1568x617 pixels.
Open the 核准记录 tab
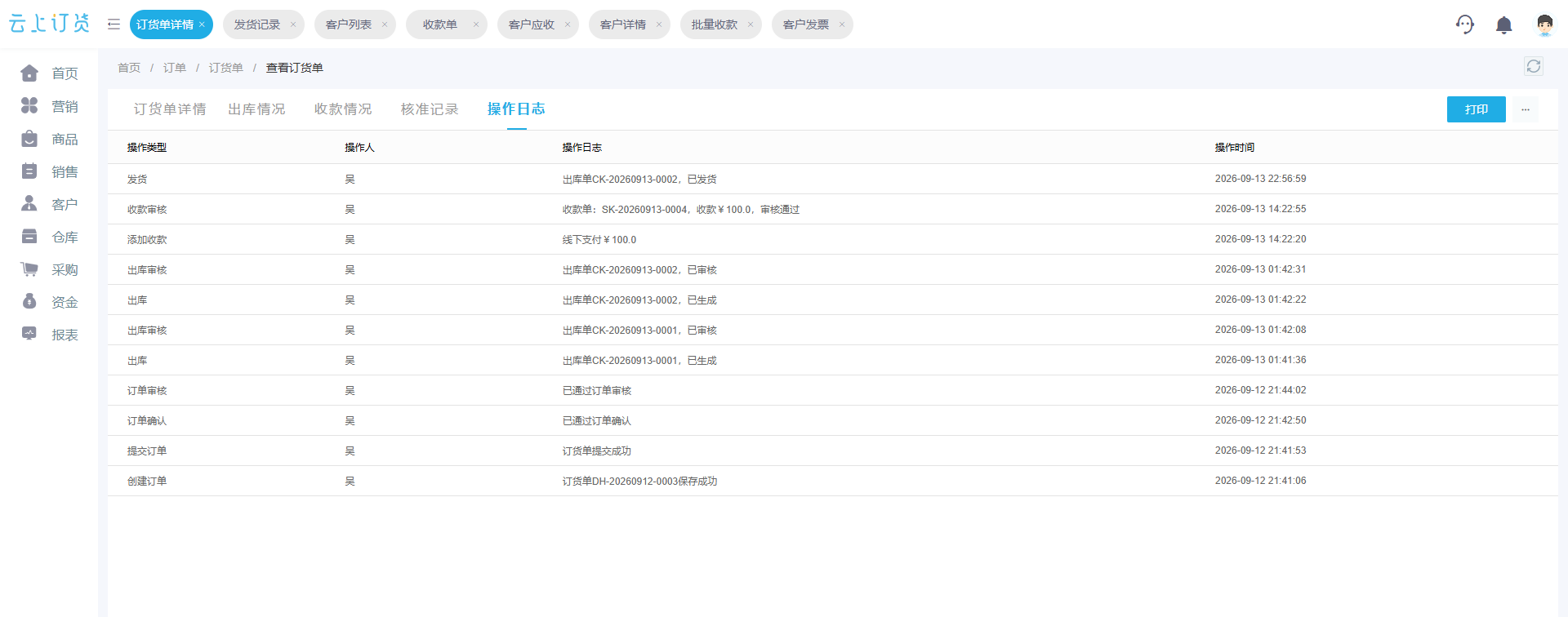[430, 109]
